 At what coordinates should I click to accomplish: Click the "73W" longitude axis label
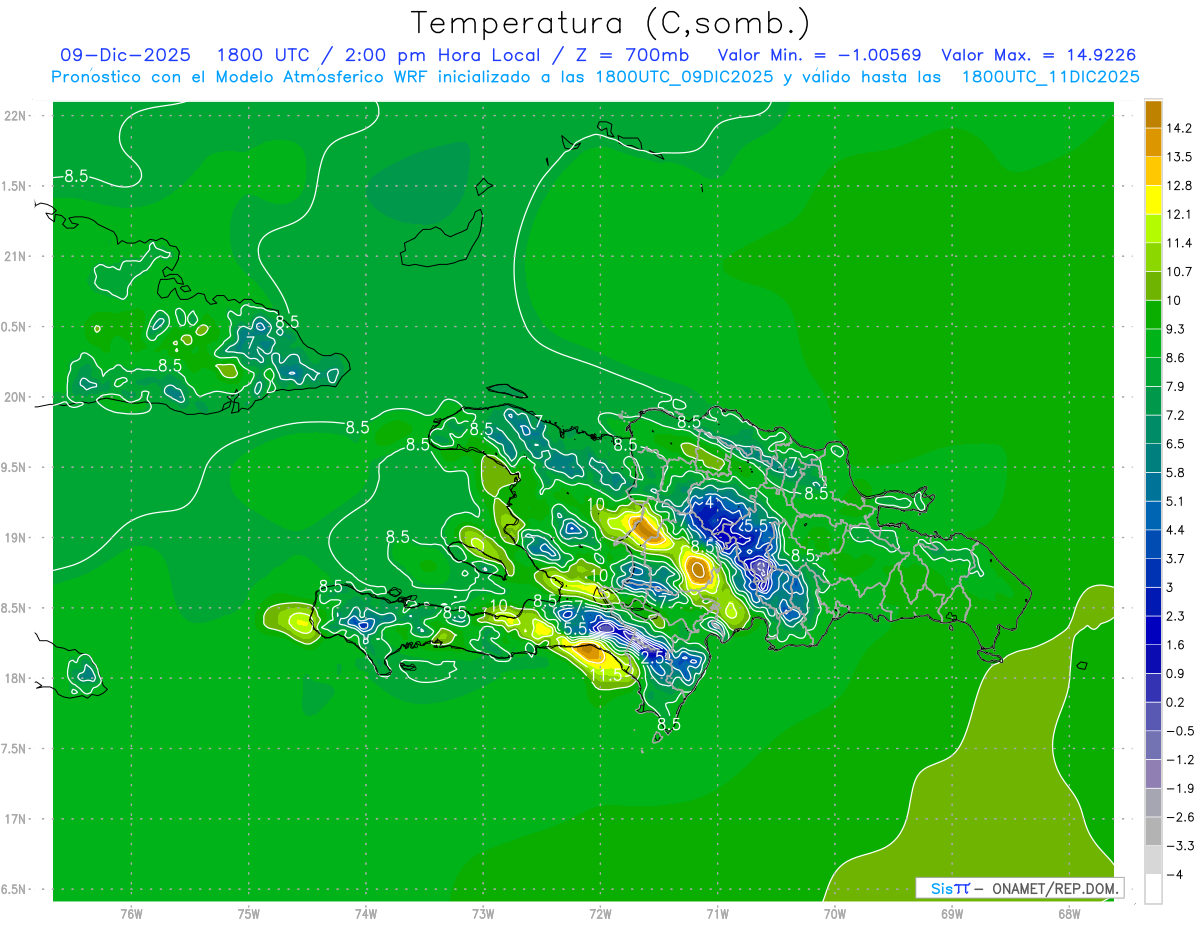click(483, 914)
